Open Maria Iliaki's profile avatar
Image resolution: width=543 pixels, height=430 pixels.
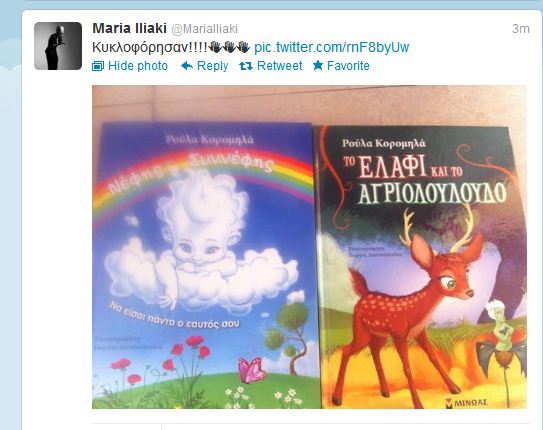click(58, 46)
